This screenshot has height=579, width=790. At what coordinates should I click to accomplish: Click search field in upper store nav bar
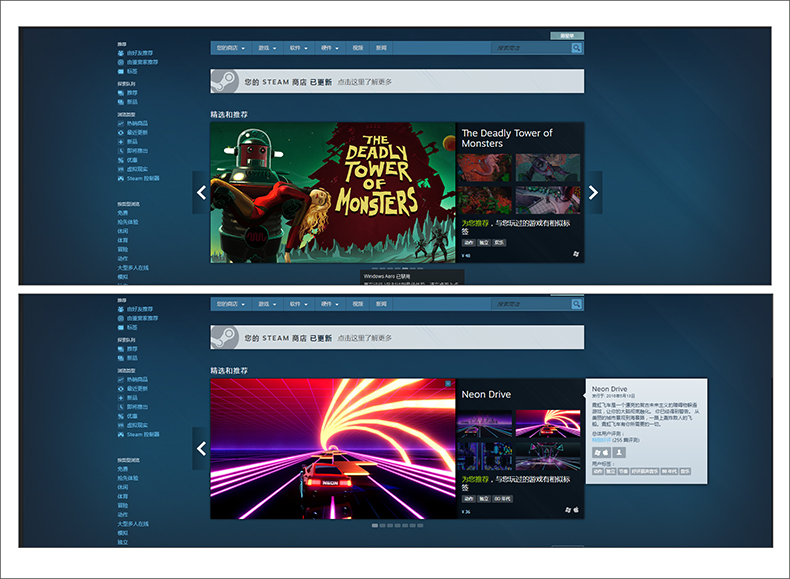[x=532, y=48]
